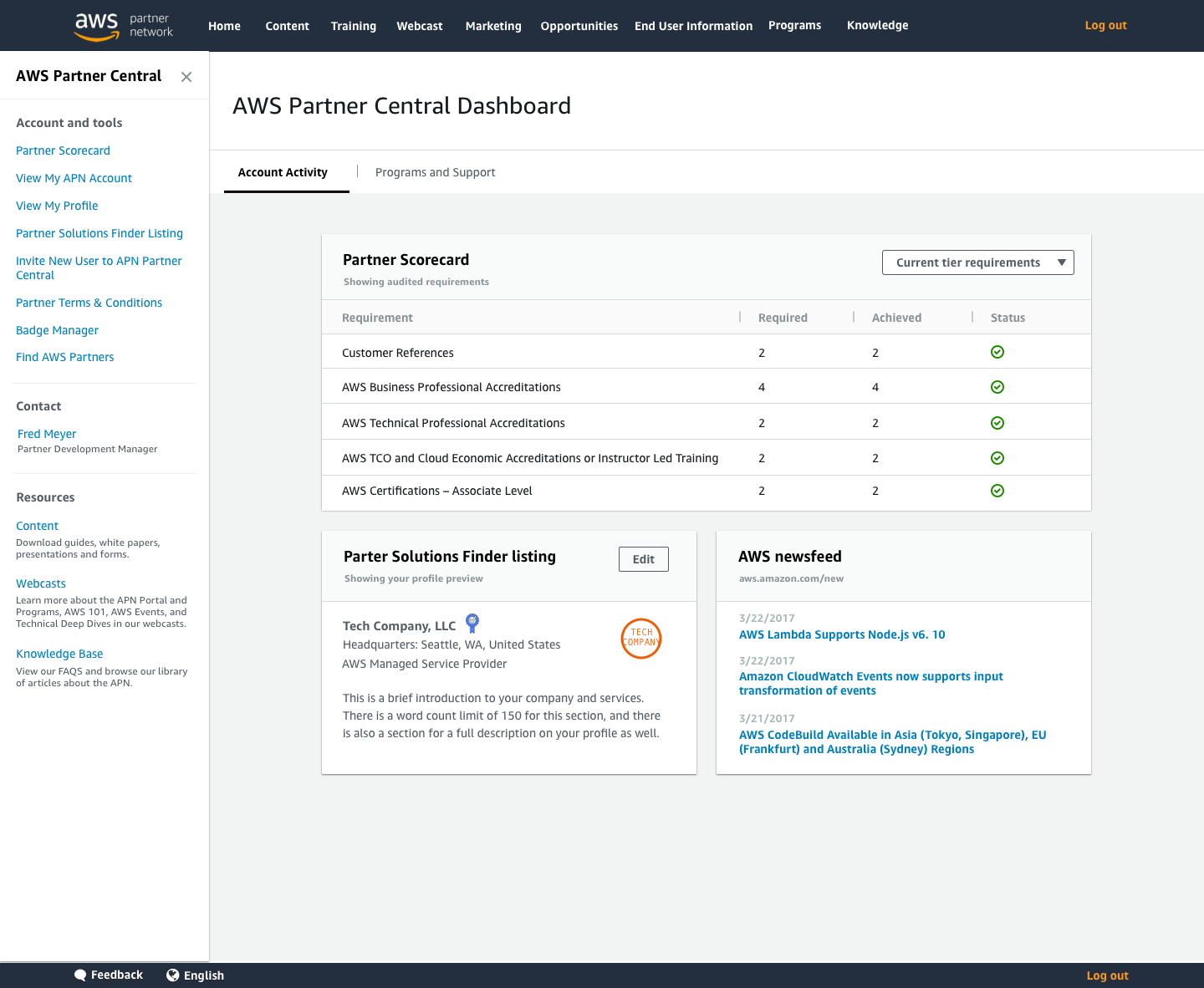The image size is (1204, 988).
Task: Open Partner Scorecard sidebar link
Action: pyautogui.click(x=63, y=150)
